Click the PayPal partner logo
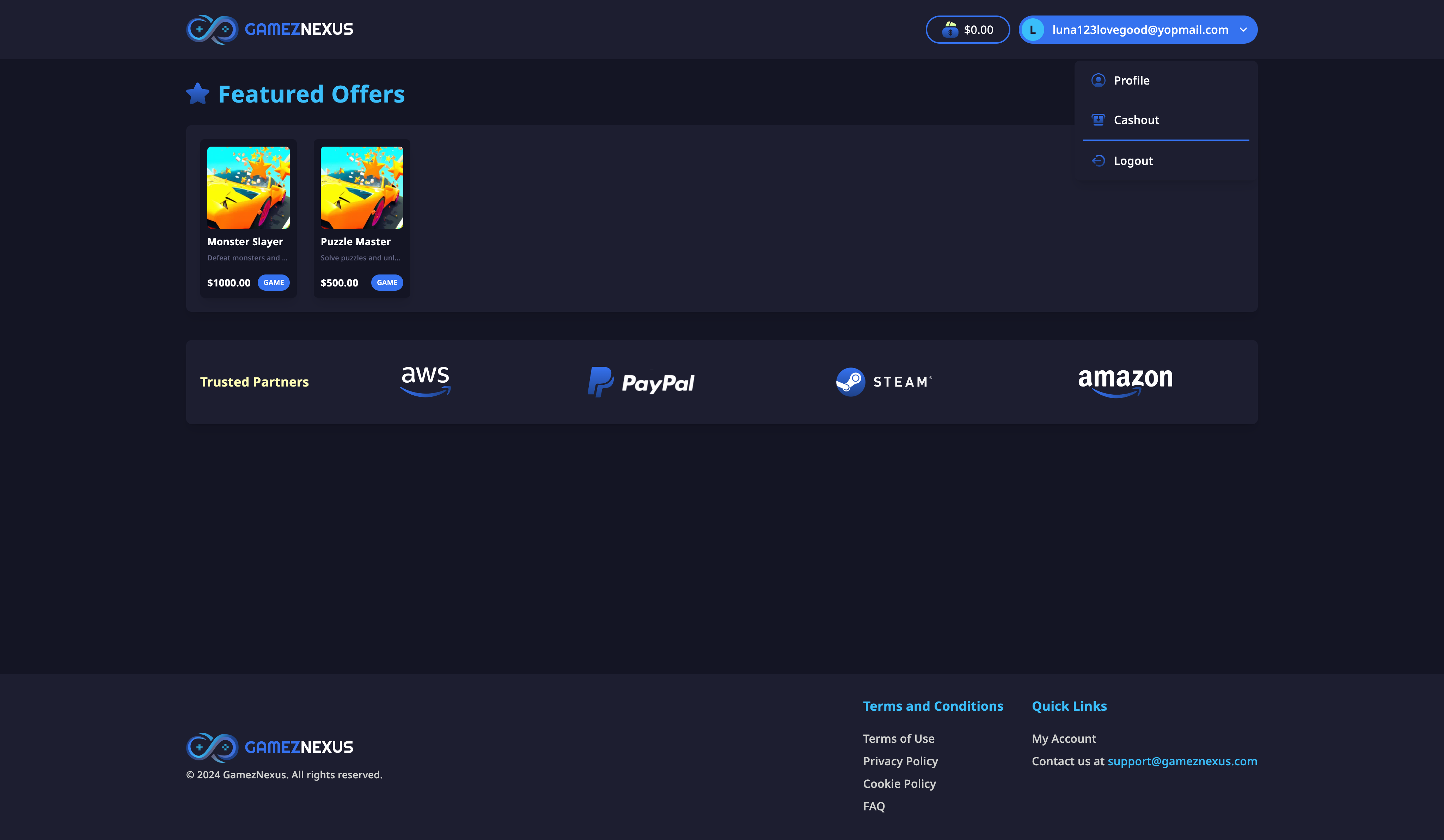 pyautogui.click(x=641, y=382)
